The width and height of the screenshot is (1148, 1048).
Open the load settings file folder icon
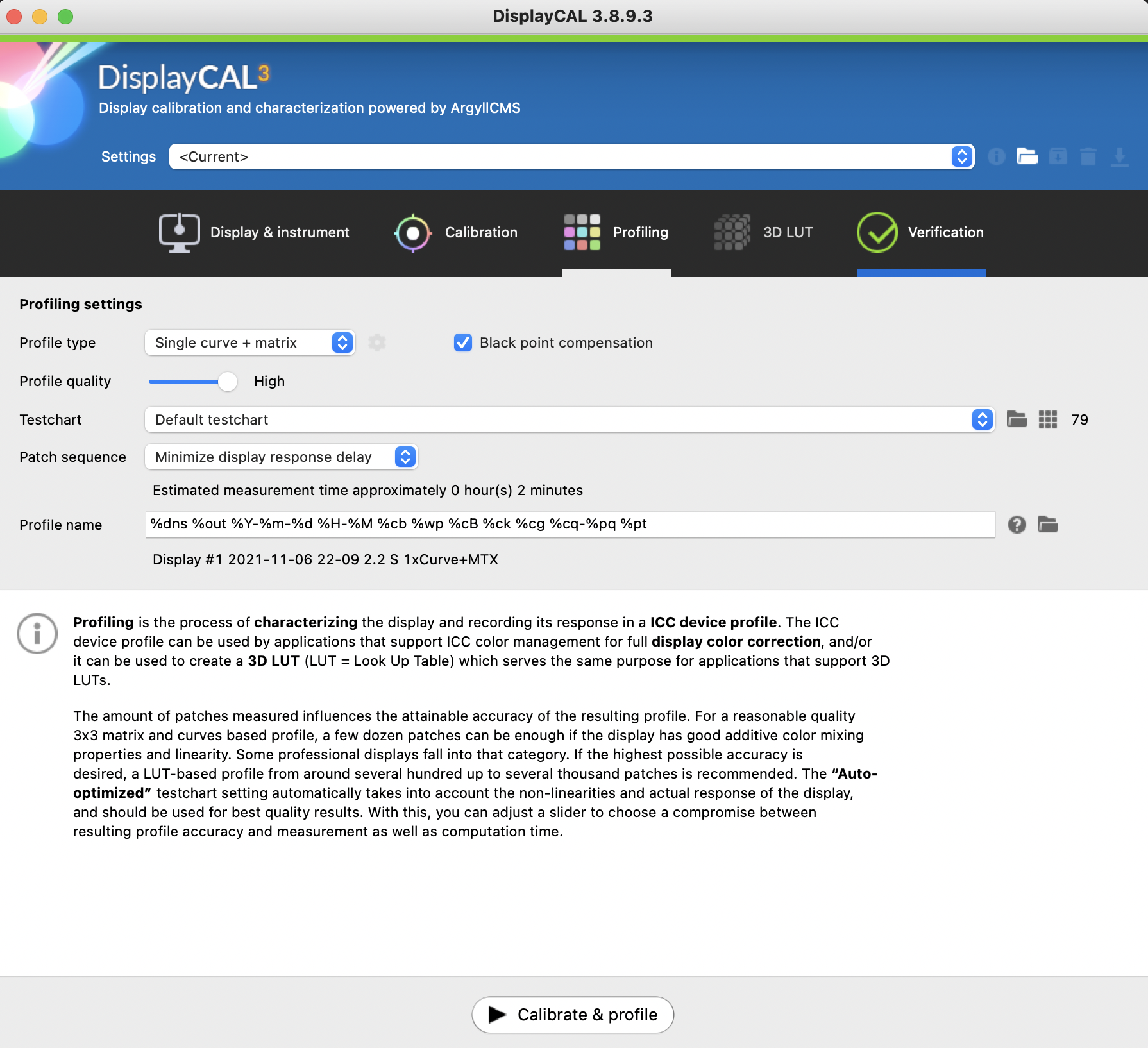click(1027, 156)
